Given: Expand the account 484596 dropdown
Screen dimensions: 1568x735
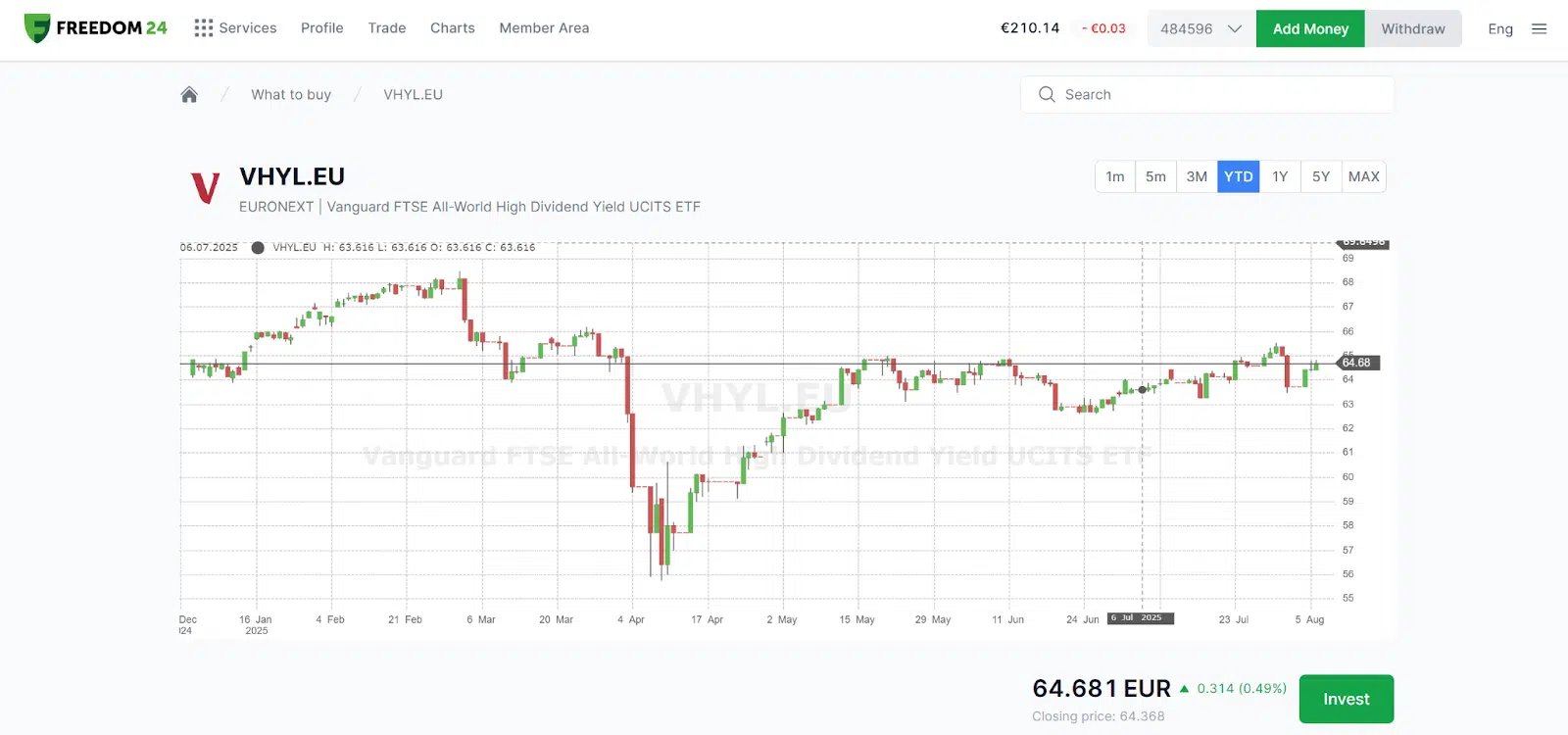Looking at the screenshot, I should [x=1200, y=28].
